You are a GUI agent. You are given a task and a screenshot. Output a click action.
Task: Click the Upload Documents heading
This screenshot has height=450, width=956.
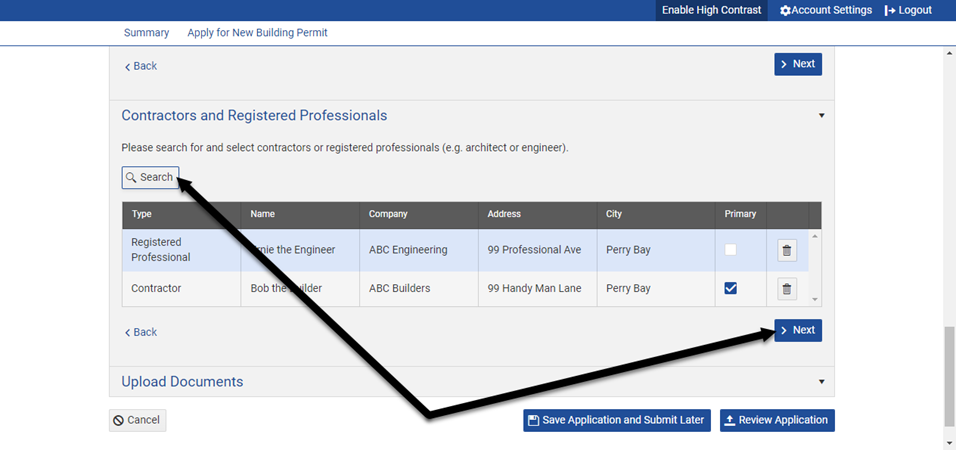pos(182,382)
